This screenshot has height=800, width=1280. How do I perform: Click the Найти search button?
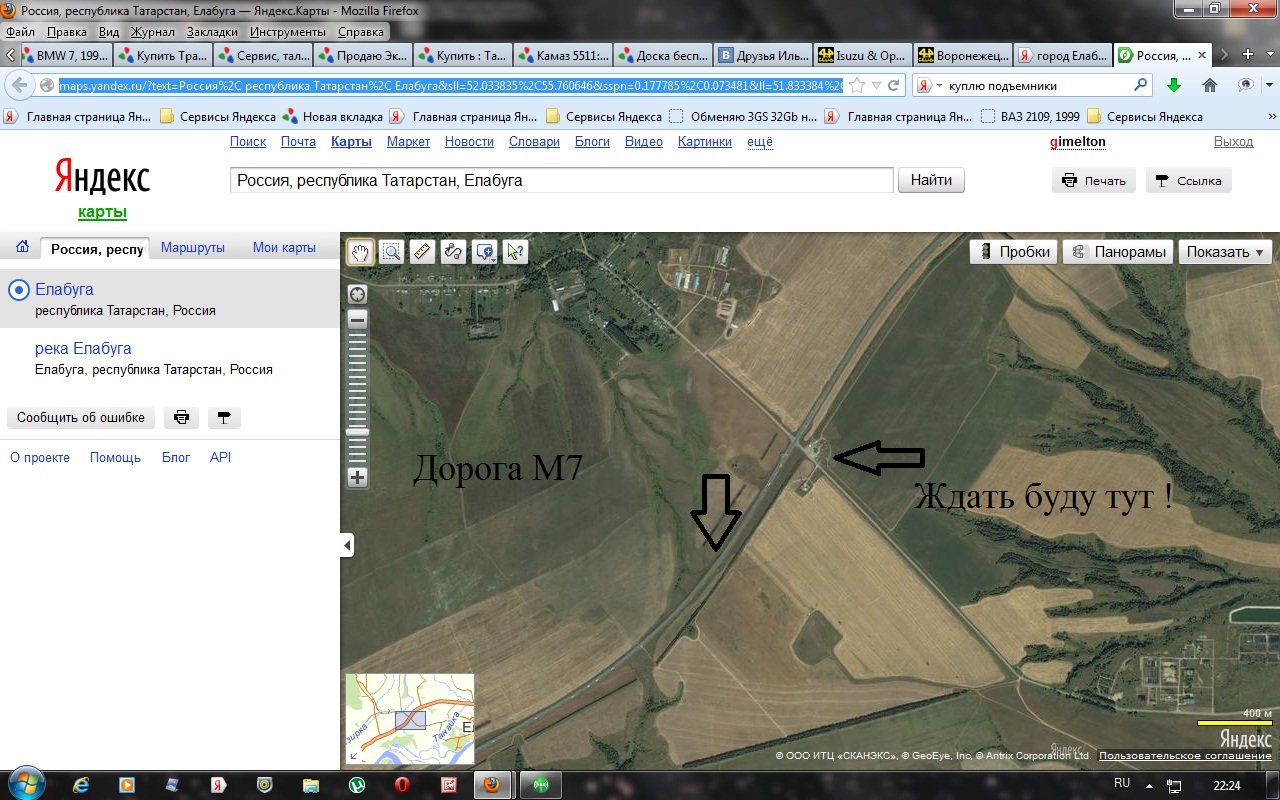click(932, 181)
